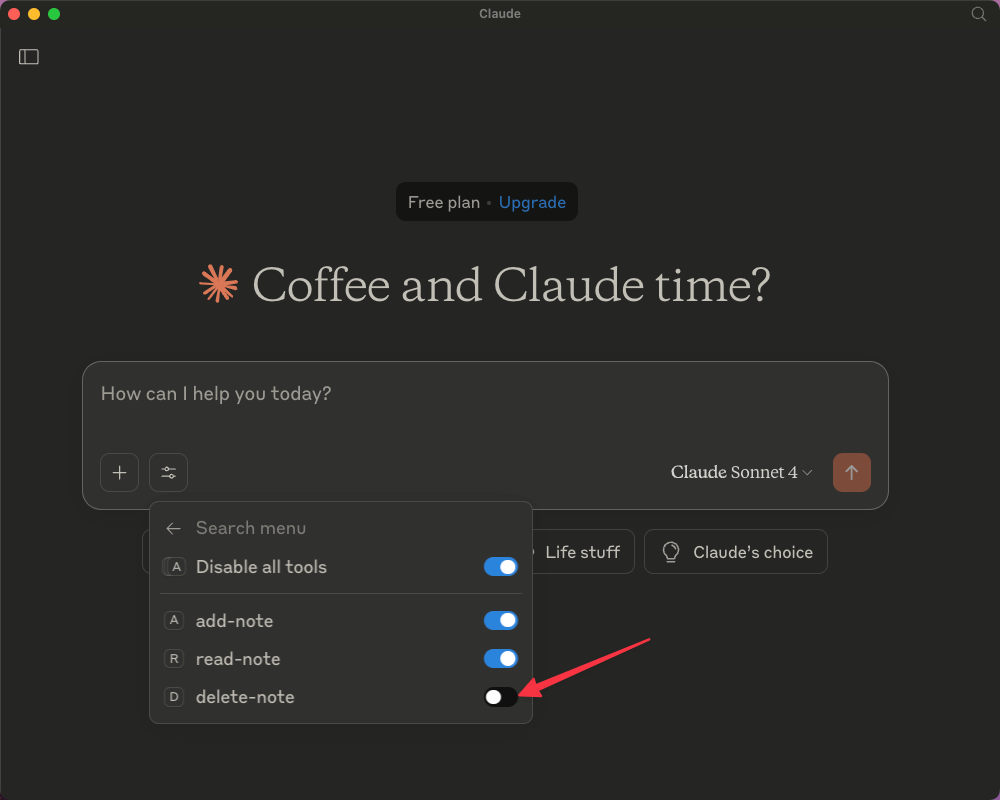Go back using the Search menu arrow

click(x=173, y=528)
